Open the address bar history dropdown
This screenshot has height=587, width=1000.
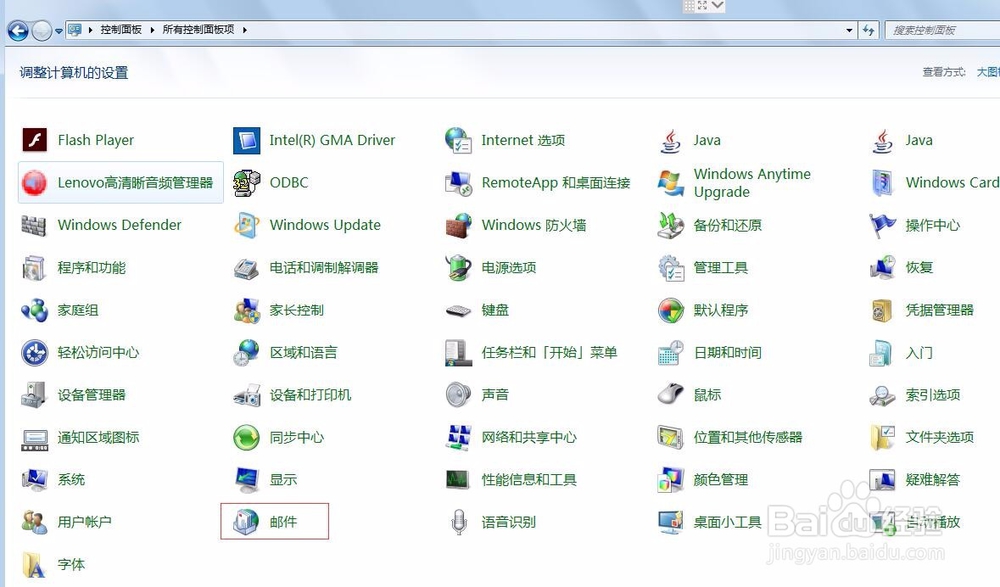848,30
